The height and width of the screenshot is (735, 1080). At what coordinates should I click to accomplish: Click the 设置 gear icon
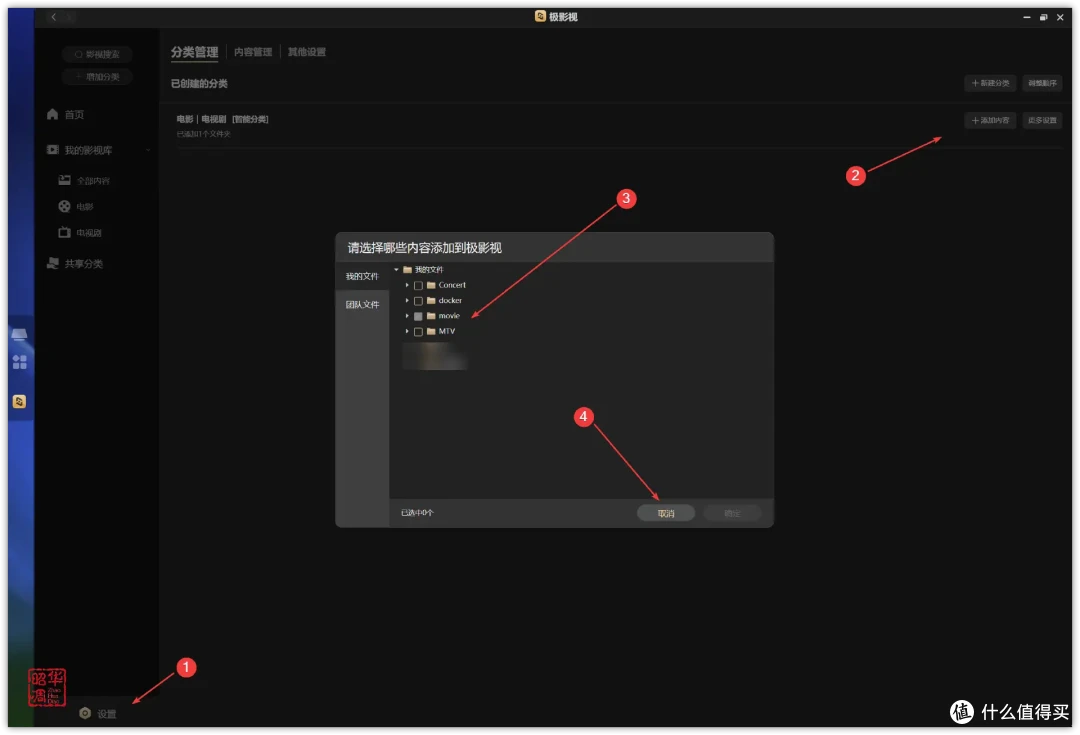[x=85, y=713]
